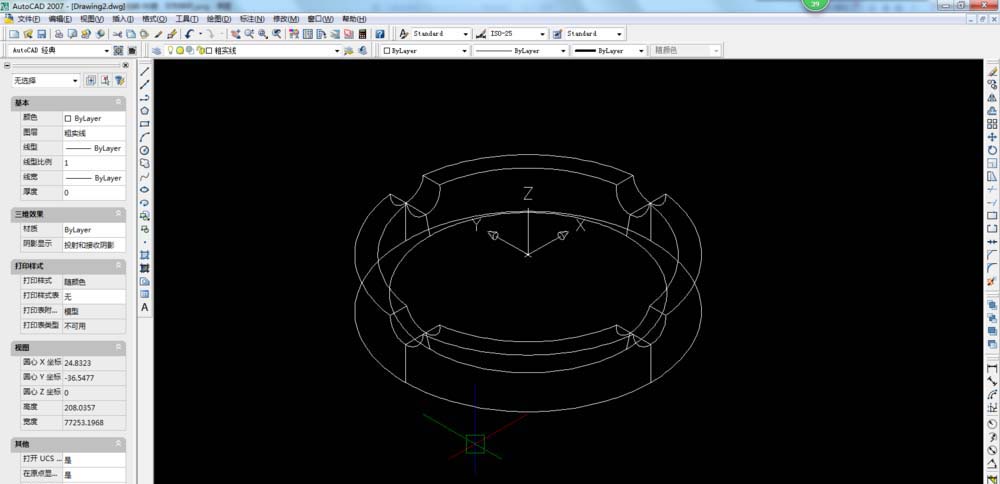1000x484 pixels.
Task: Click the Undo arrow icon
Action: pos(189,34)
